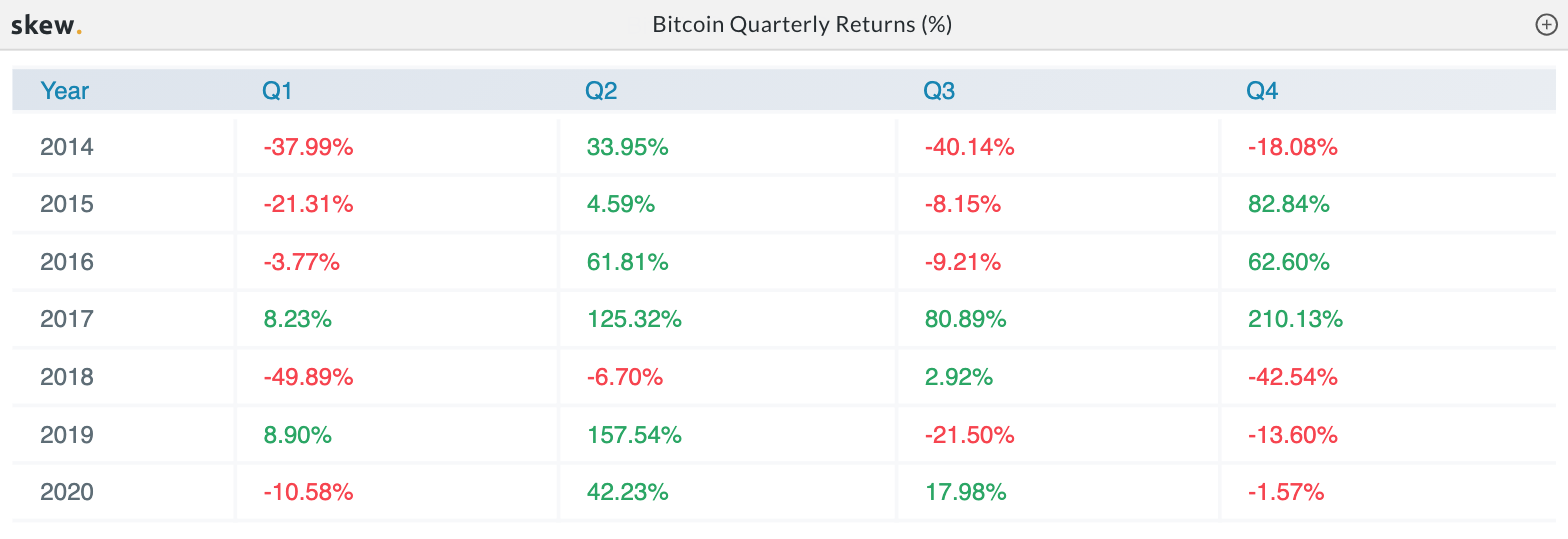Click the 157.54% value in 2019 Q2

point(634,435)
